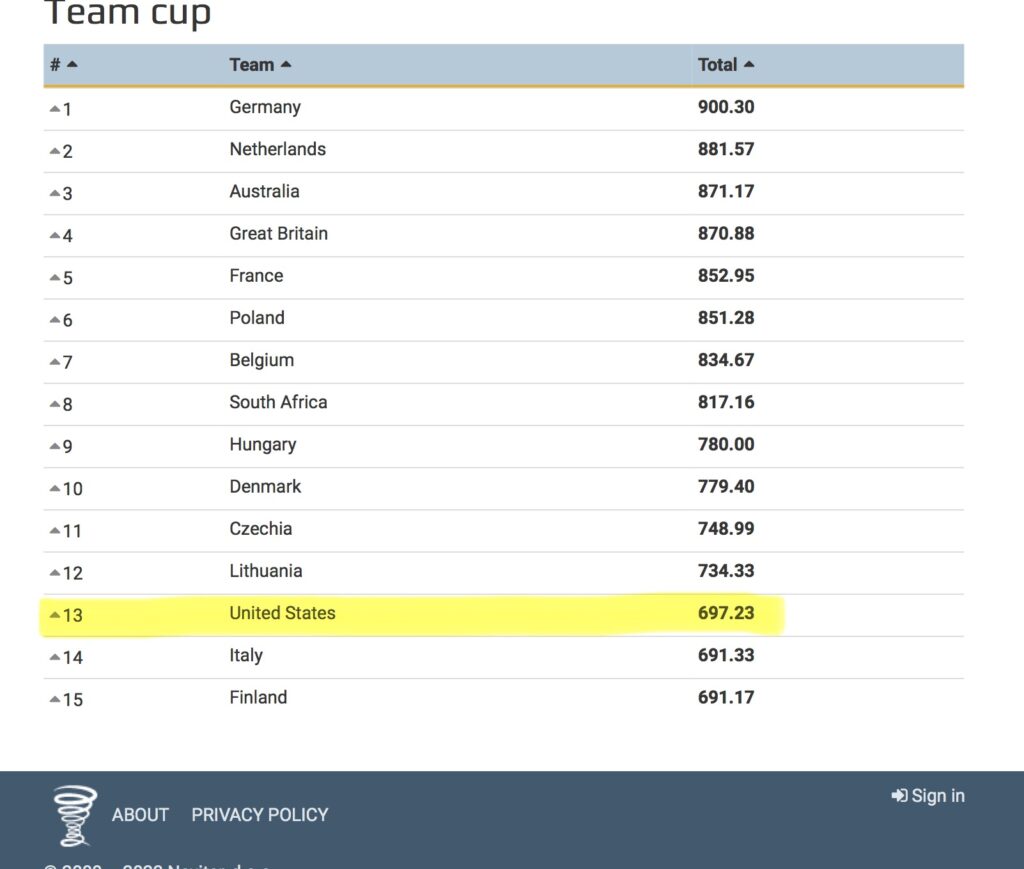This screenshot has height=869, width=1024.
Task: Open the PRIVACY POLICY link
Action: point(260,815)
